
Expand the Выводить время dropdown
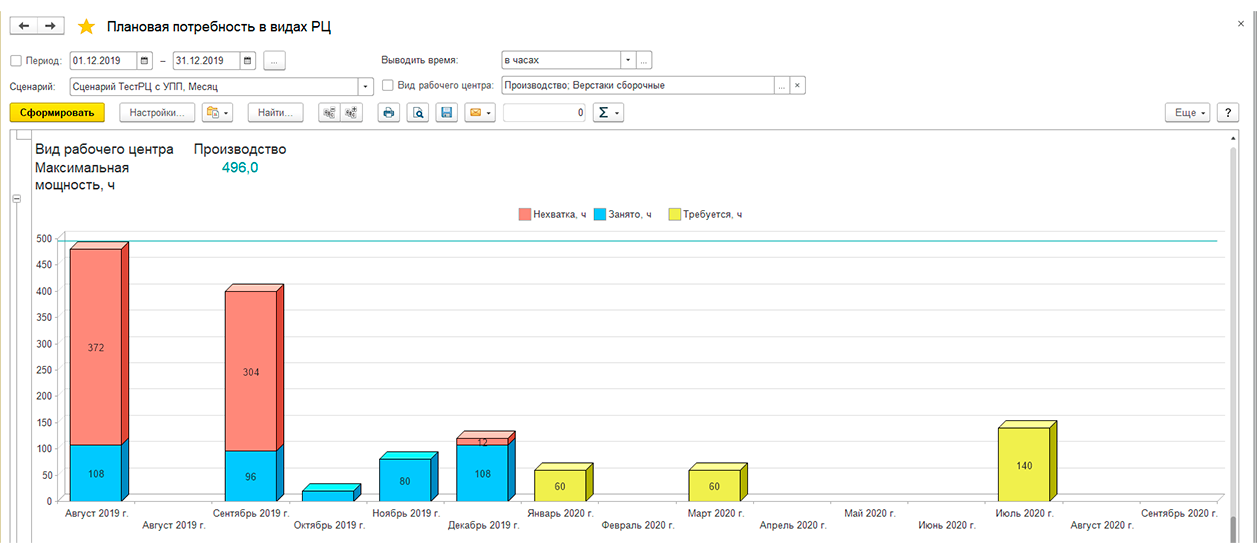tap(628, 60)
